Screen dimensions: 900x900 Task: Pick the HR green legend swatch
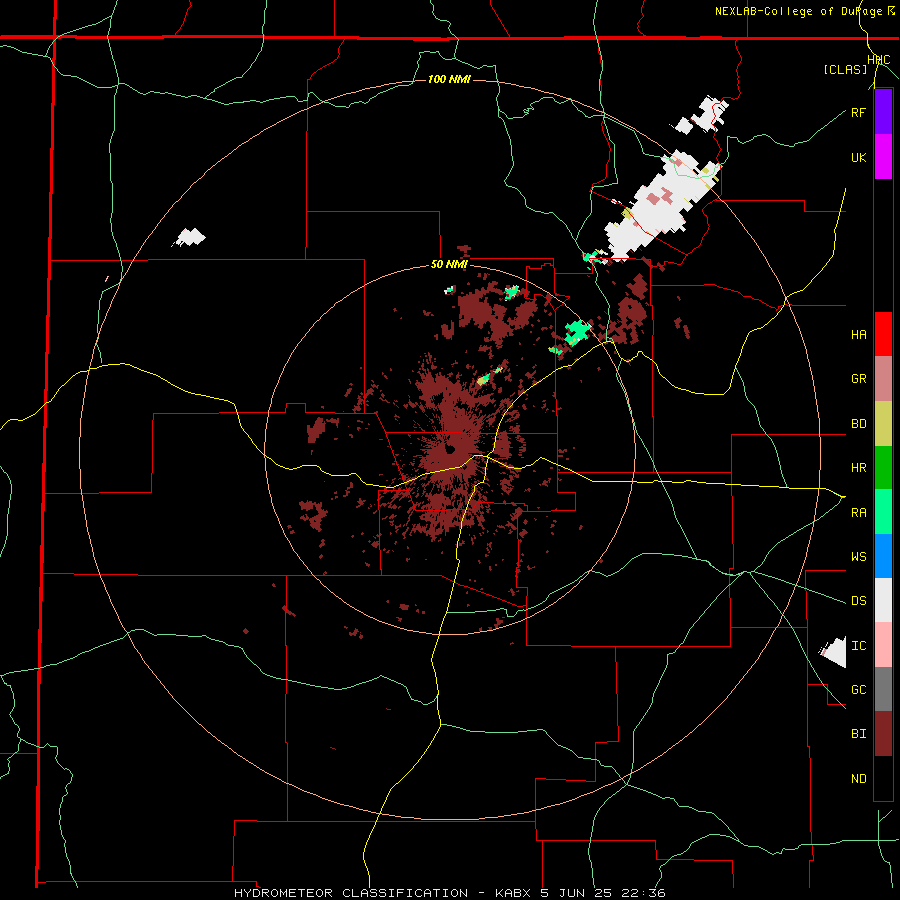coord(883,467)
